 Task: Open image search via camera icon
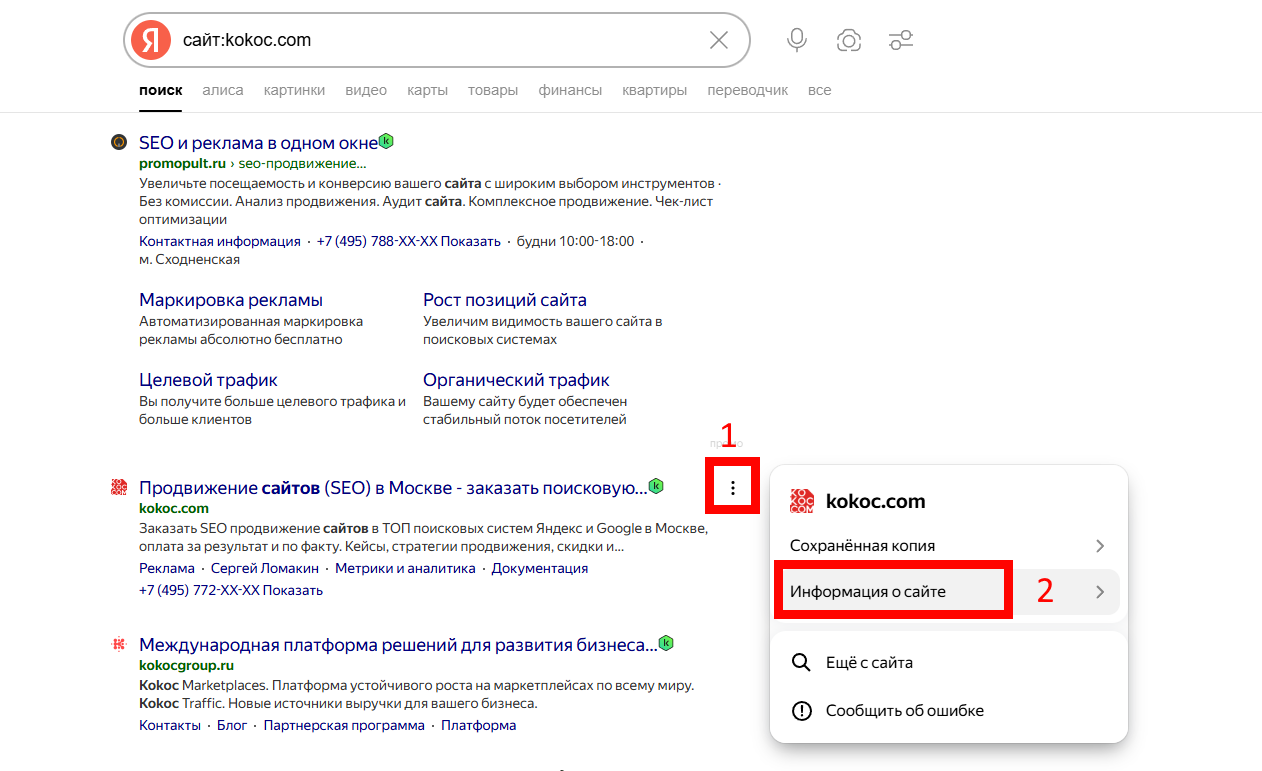(x=848, y=40)
